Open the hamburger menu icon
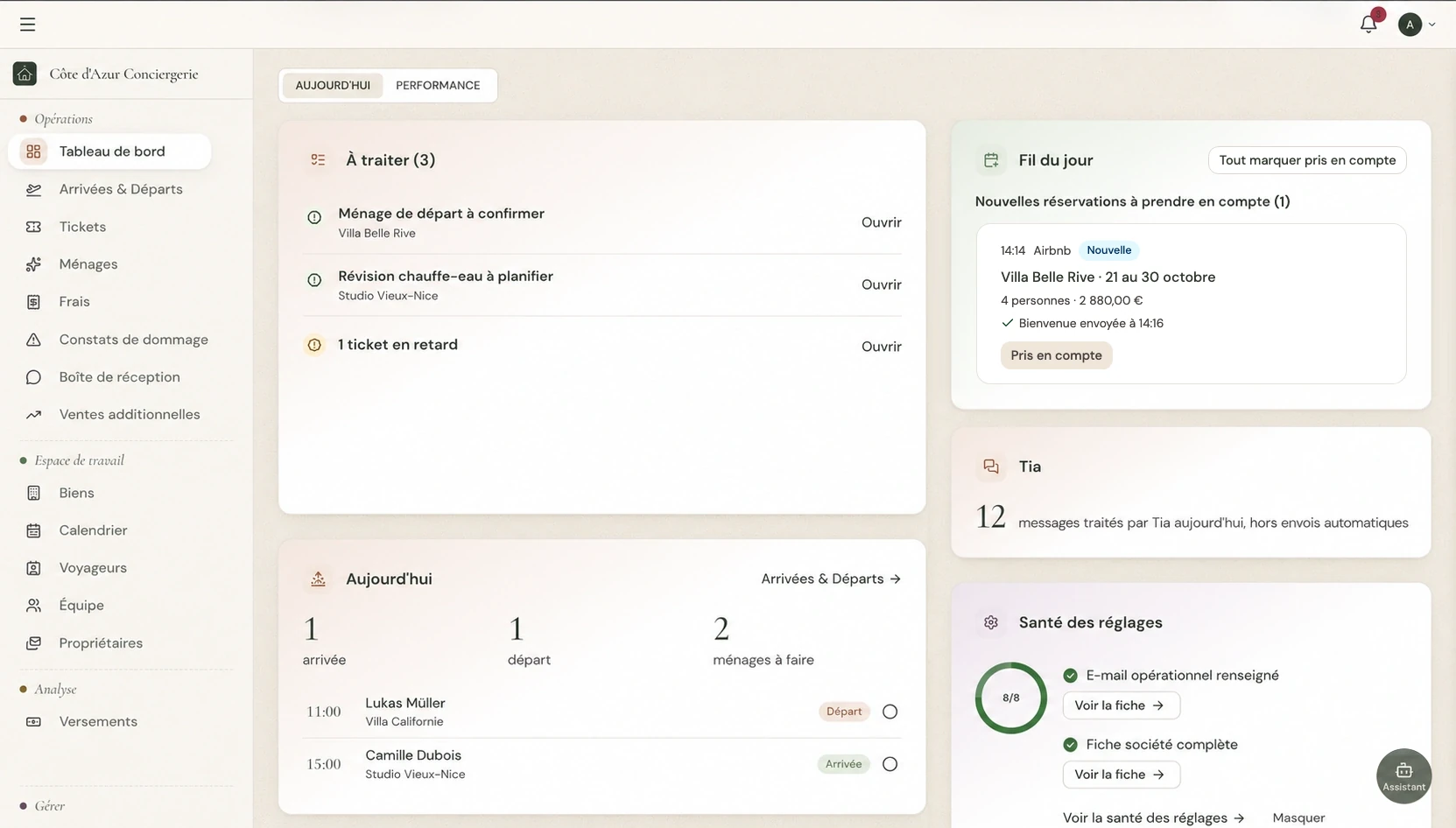This screenshot has height=828, width=1456. [x=28, y=25]
